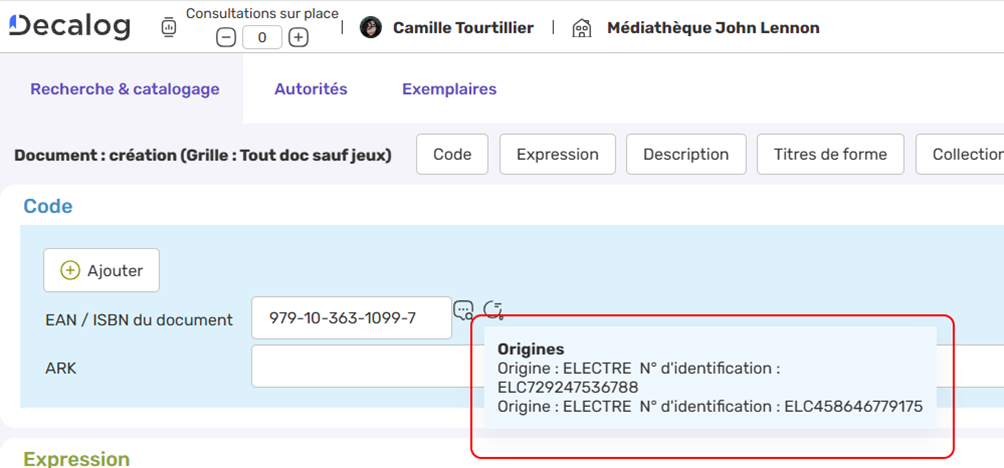The height and width of the screenshot is (468, 1004).
Task: Click the Description section button
Action: [x=686, y=154]
